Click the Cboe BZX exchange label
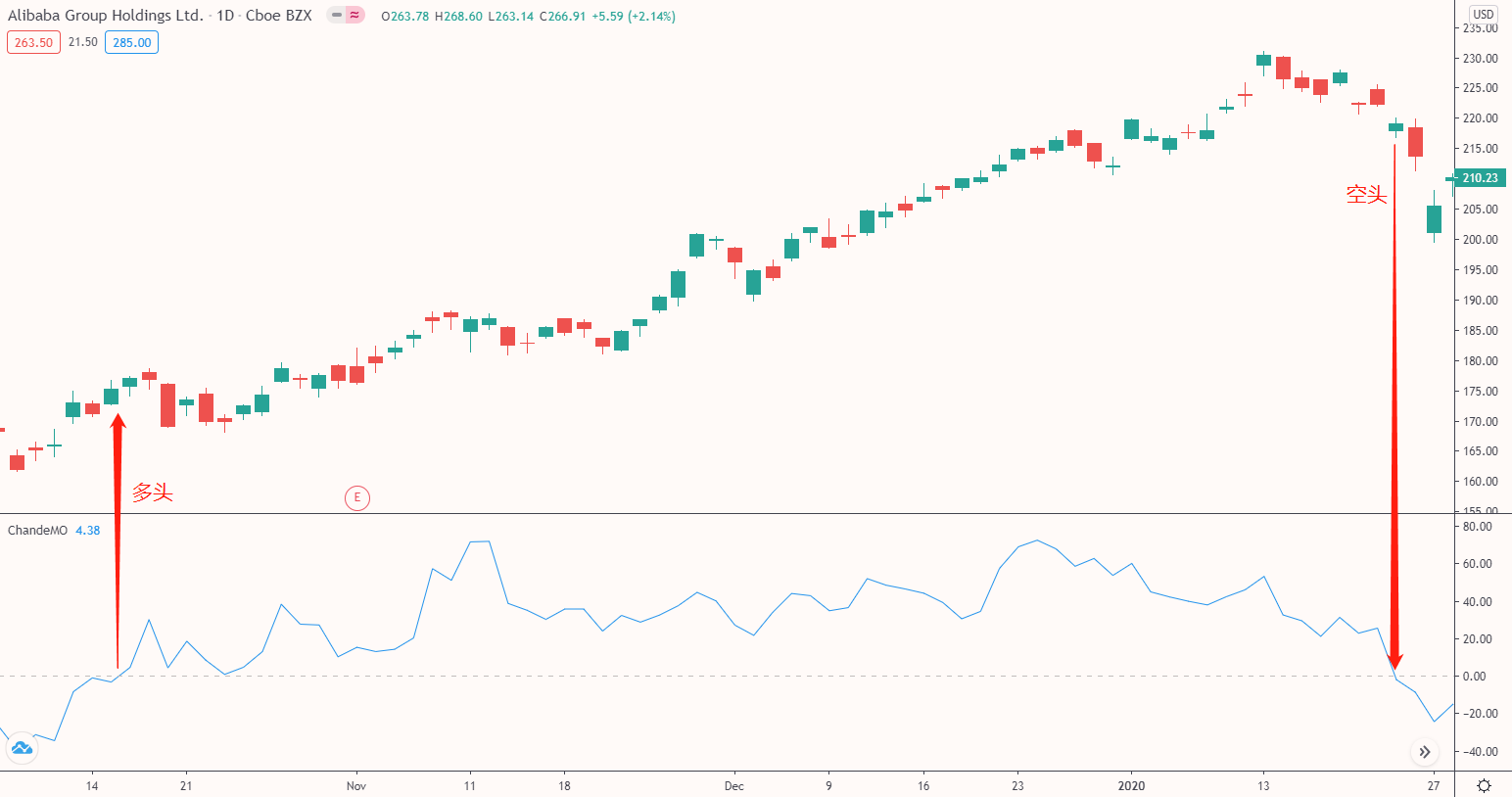1512x797 pixels. (x=279, y=16)
